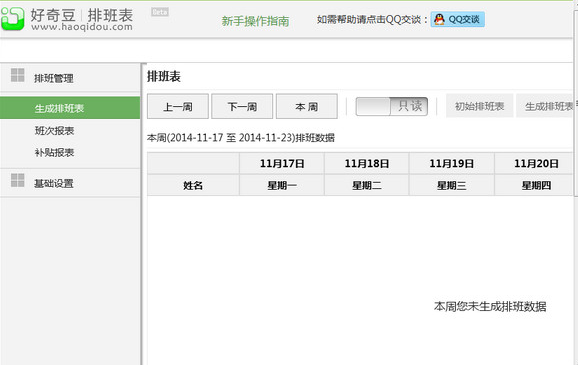Click the 11月19日 column header
This screenshot has height=365, width=578.
point(452,163)
